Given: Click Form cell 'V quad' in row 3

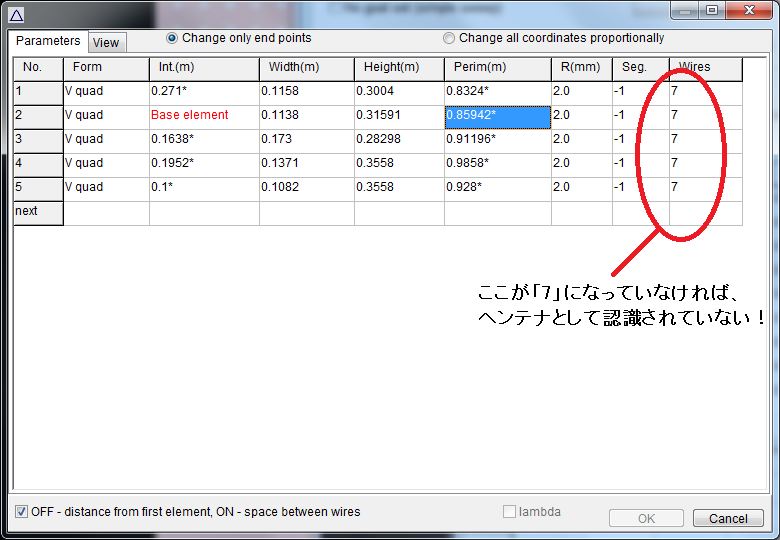Looking at the screenshot, I should pos(106,141).
